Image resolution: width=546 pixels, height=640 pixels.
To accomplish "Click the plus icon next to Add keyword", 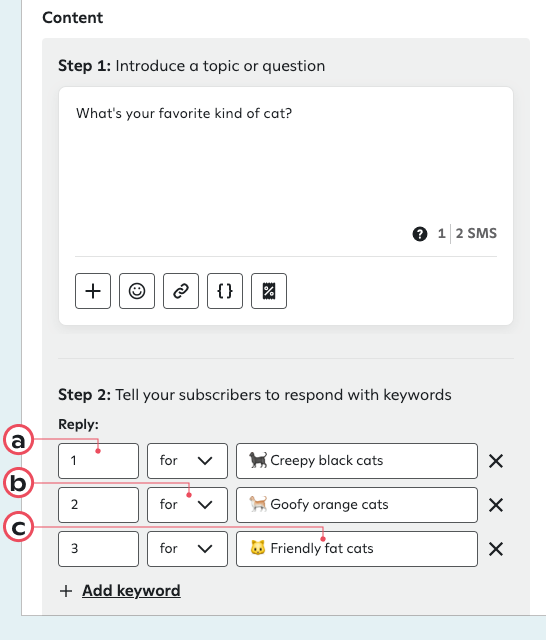I will (66, 591).
